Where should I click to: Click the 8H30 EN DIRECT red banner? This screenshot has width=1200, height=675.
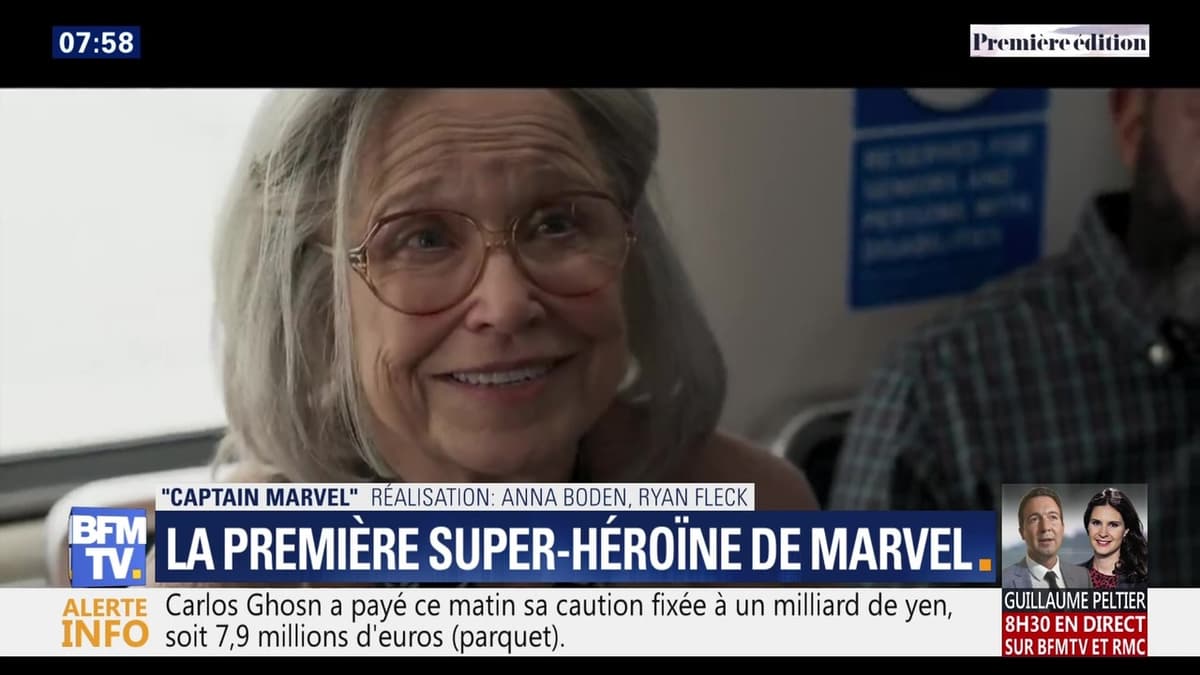(x=1074, y=620)
